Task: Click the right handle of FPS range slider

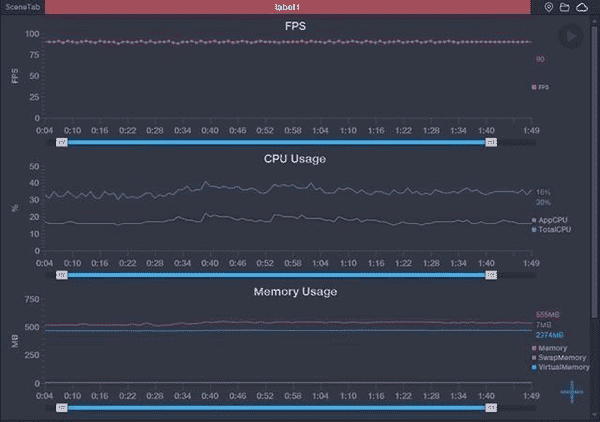Action: pos(491,143)
